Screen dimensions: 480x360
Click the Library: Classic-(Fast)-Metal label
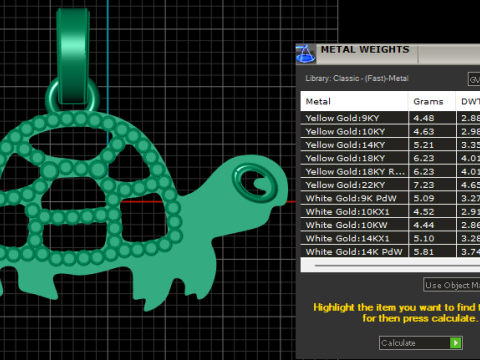[x=357, y=78]
